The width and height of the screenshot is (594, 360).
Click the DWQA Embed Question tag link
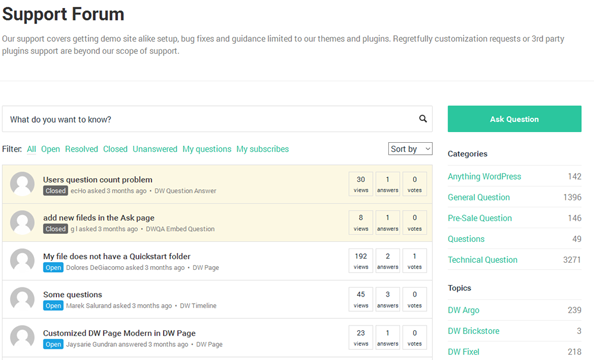click(180, 229)
